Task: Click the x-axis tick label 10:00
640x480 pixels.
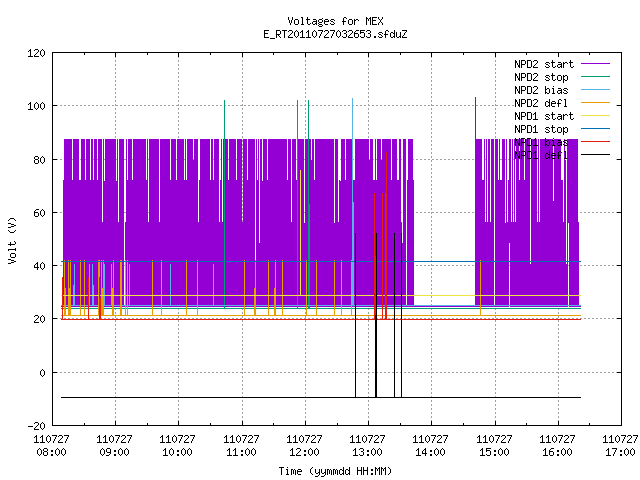Action: pos(178,452)
